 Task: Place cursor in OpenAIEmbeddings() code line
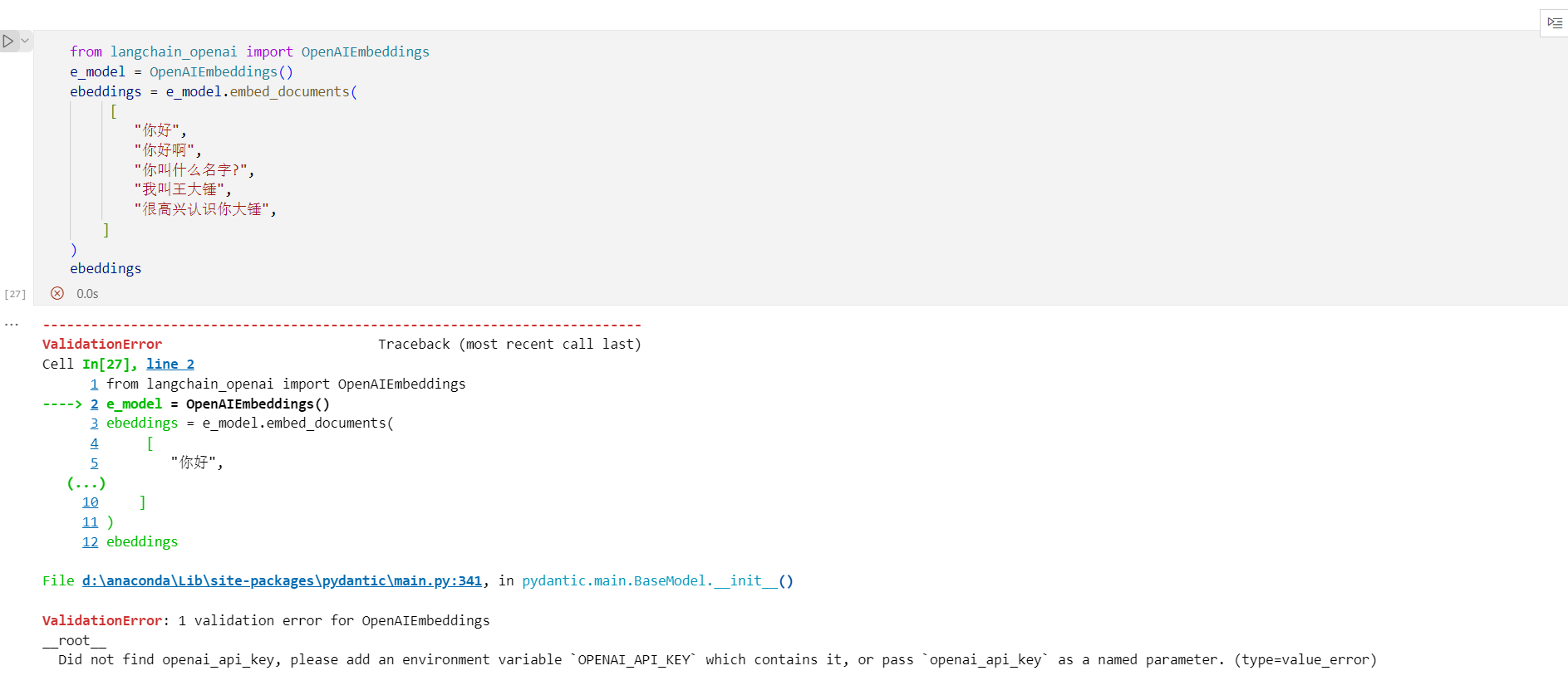coord(220,72)
